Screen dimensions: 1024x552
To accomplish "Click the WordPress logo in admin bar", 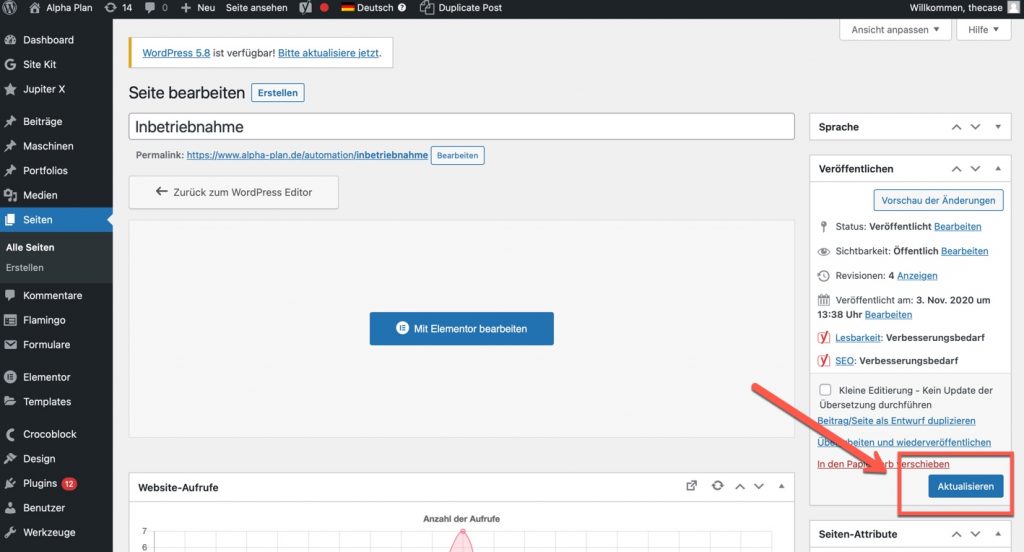I will (11, 8).
